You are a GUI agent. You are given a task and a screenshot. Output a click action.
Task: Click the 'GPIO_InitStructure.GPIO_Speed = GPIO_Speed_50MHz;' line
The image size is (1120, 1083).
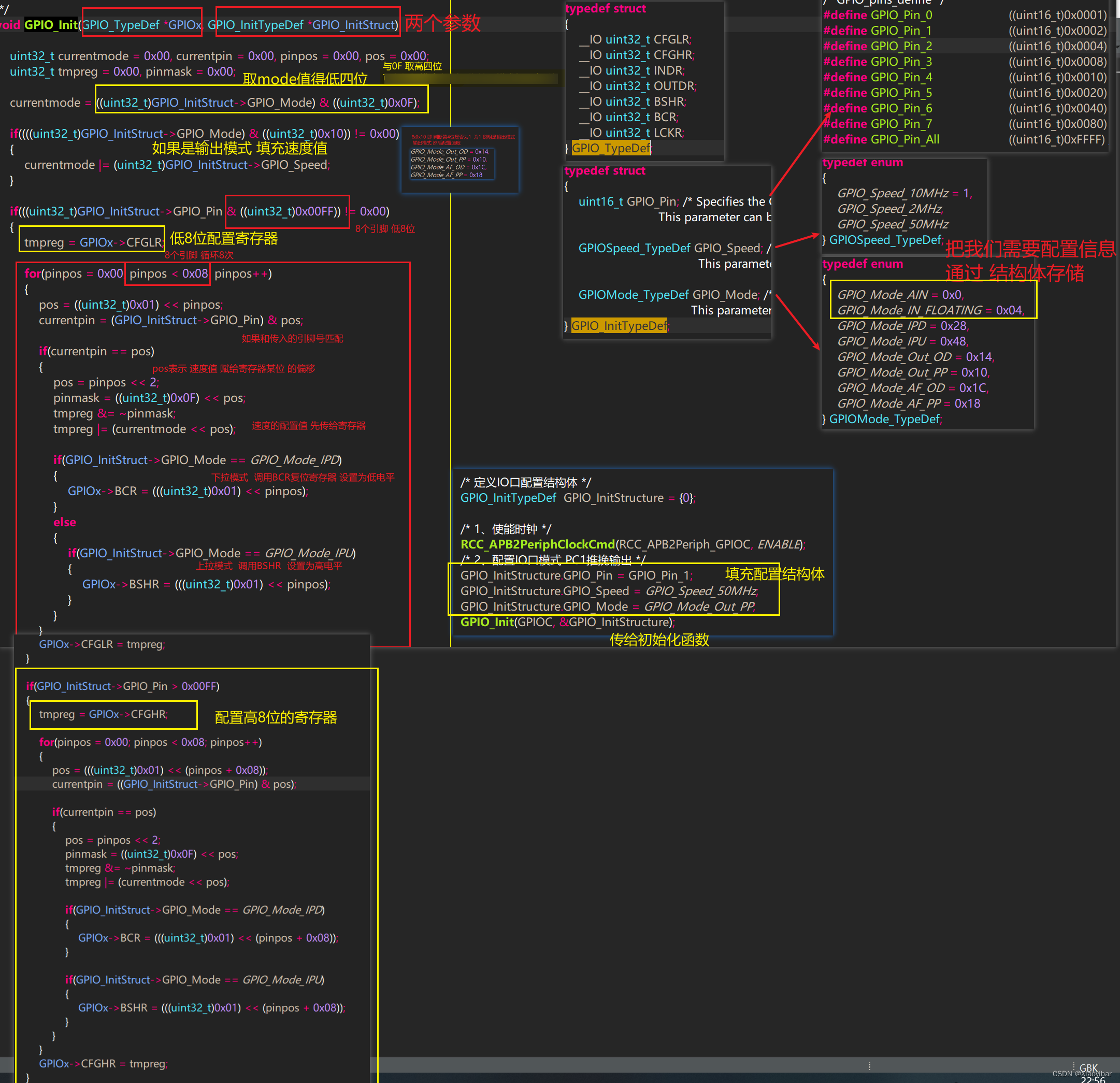pos(610,590)
